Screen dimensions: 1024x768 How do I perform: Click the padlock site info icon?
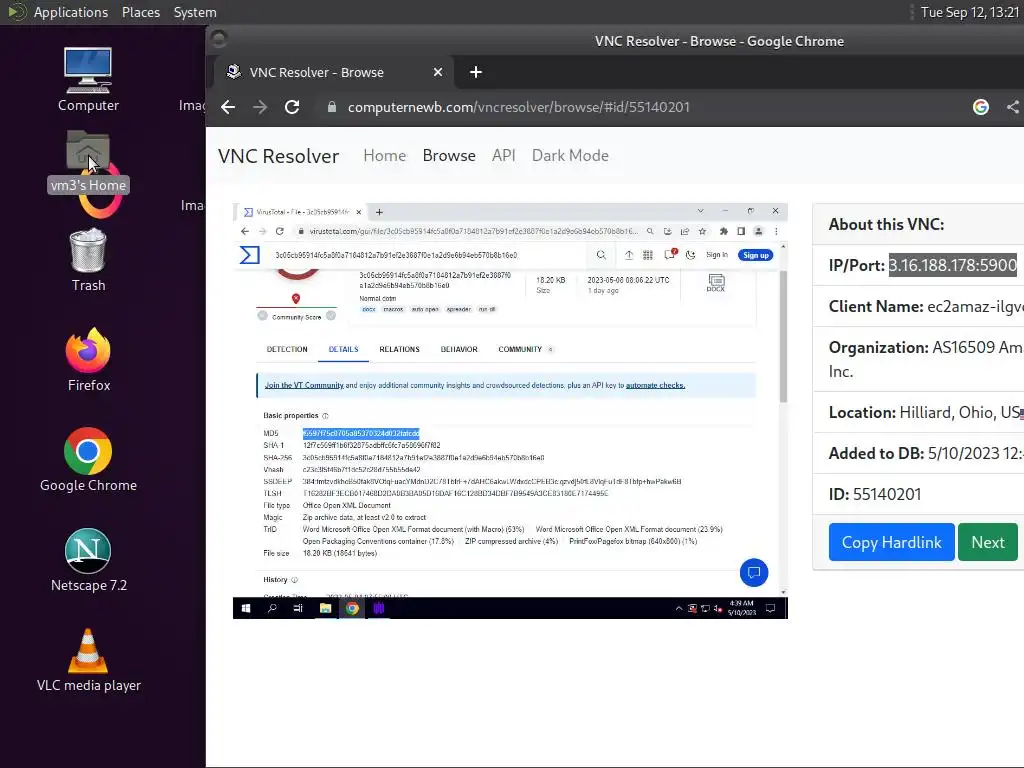[332, 107]
